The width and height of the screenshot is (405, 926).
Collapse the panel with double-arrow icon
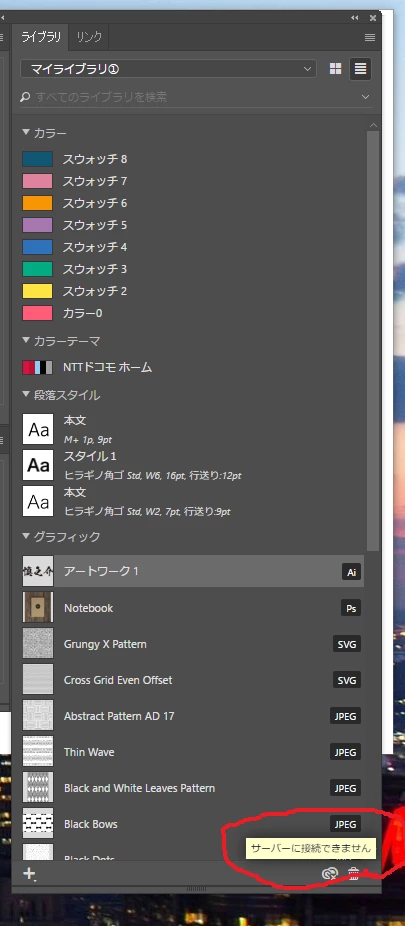click(355, 18)
